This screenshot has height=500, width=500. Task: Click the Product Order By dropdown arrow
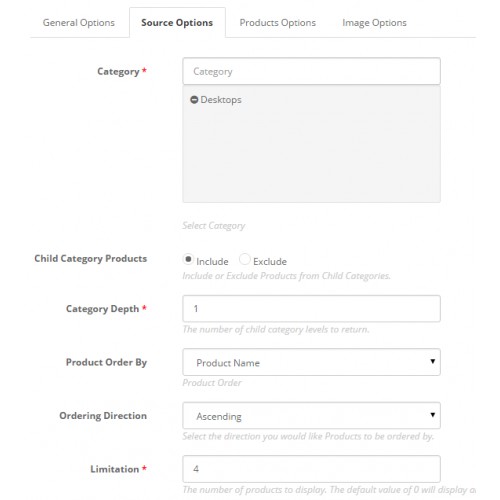coord(432,361)
